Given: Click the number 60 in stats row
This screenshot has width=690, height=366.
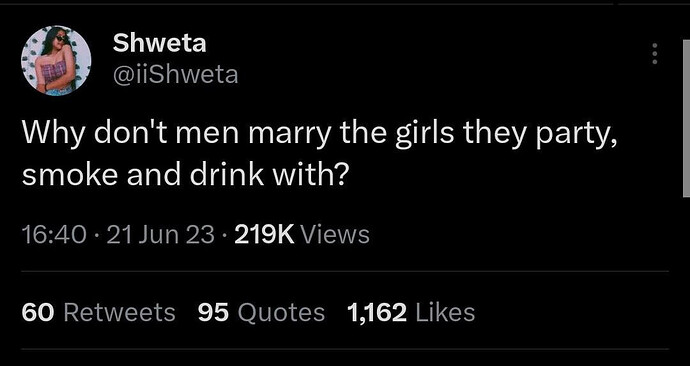Looking at the screenshot, I should click(x=38, y=313).
